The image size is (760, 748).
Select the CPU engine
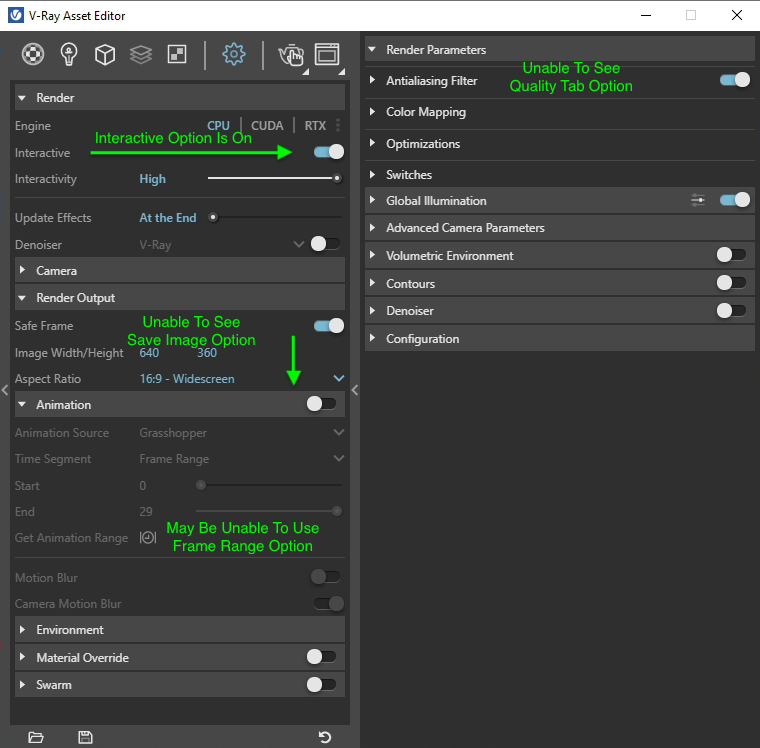coord(218,126)
